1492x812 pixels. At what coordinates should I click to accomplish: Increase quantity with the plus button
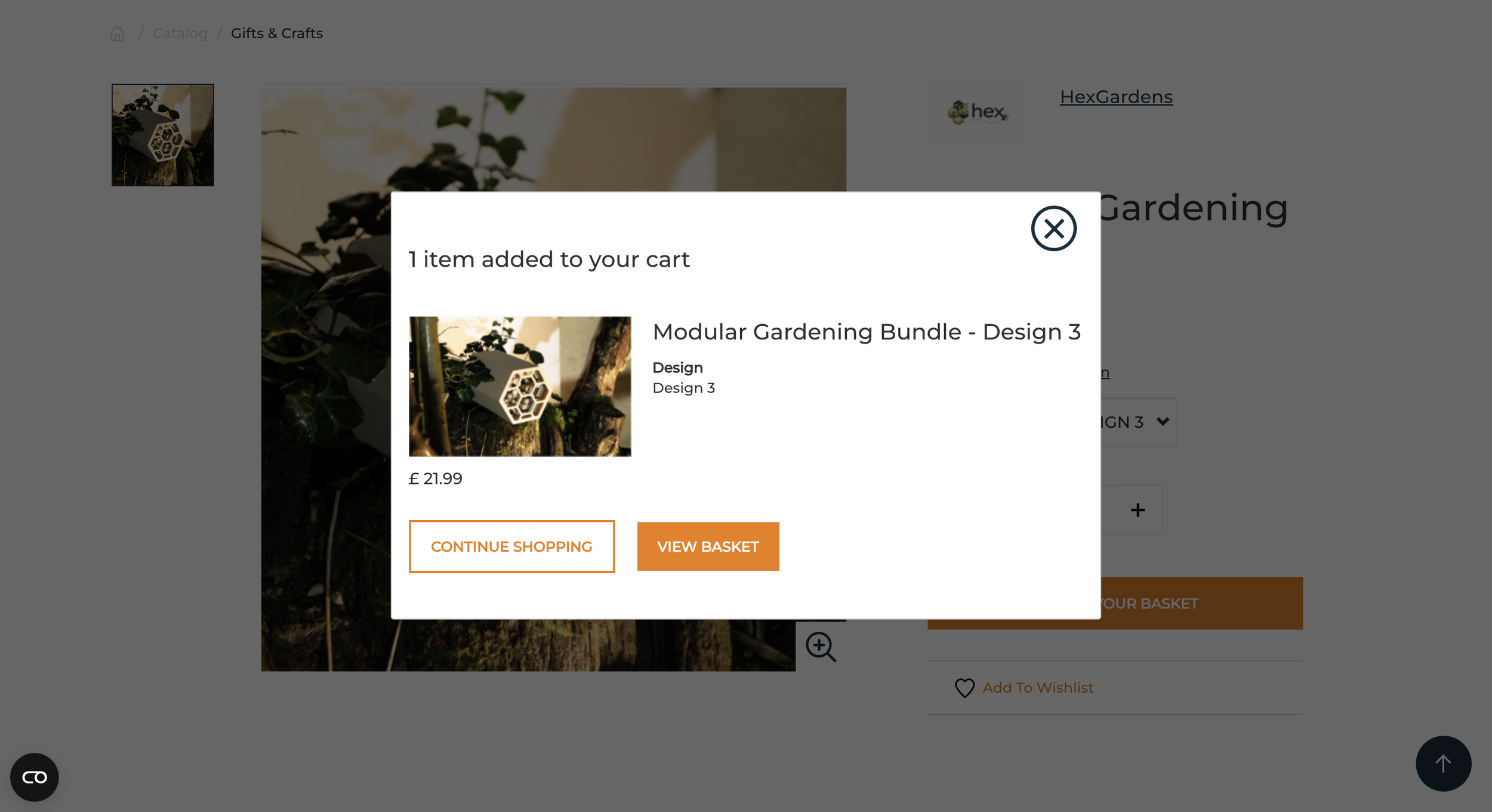1138,510
